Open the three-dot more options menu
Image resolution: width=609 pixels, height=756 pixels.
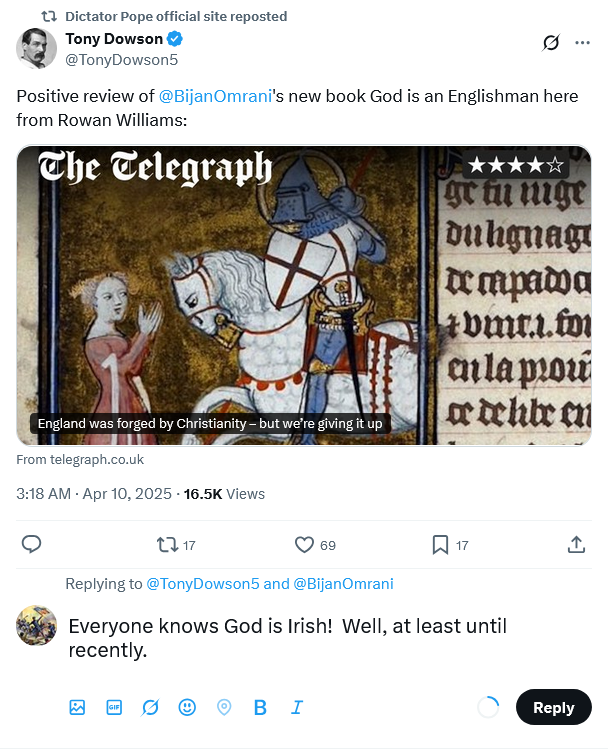(x=582, y=43)
